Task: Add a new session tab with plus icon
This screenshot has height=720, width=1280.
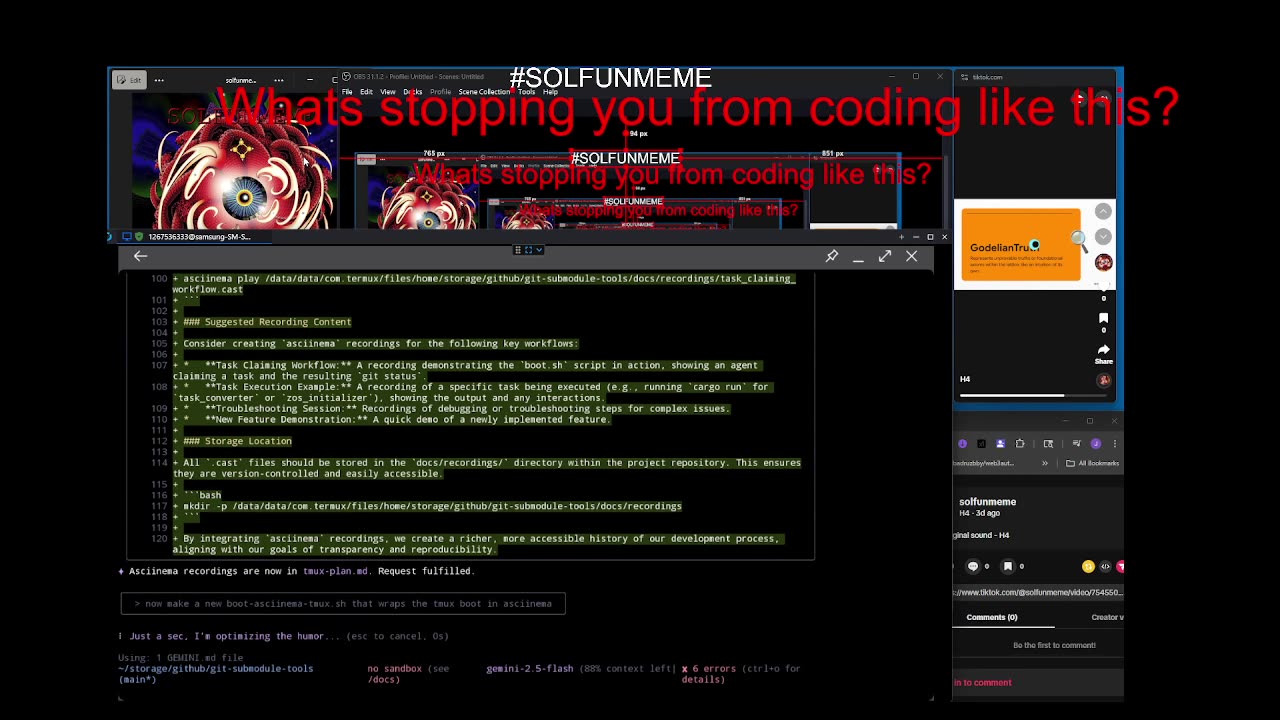Action: (x=901, y=237)
